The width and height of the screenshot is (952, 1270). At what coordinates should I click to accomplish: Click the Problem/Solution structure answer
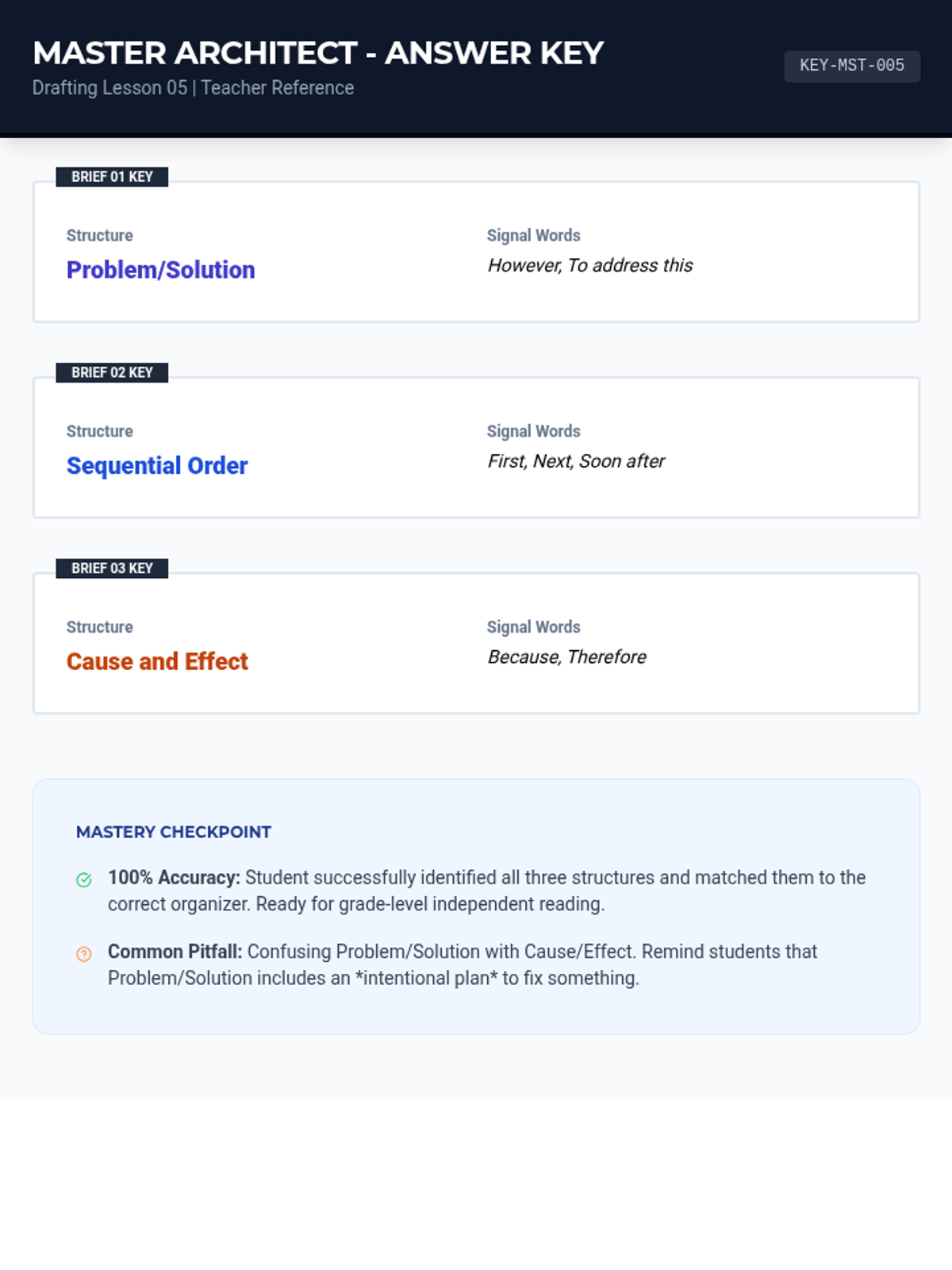tap(160, 270)
